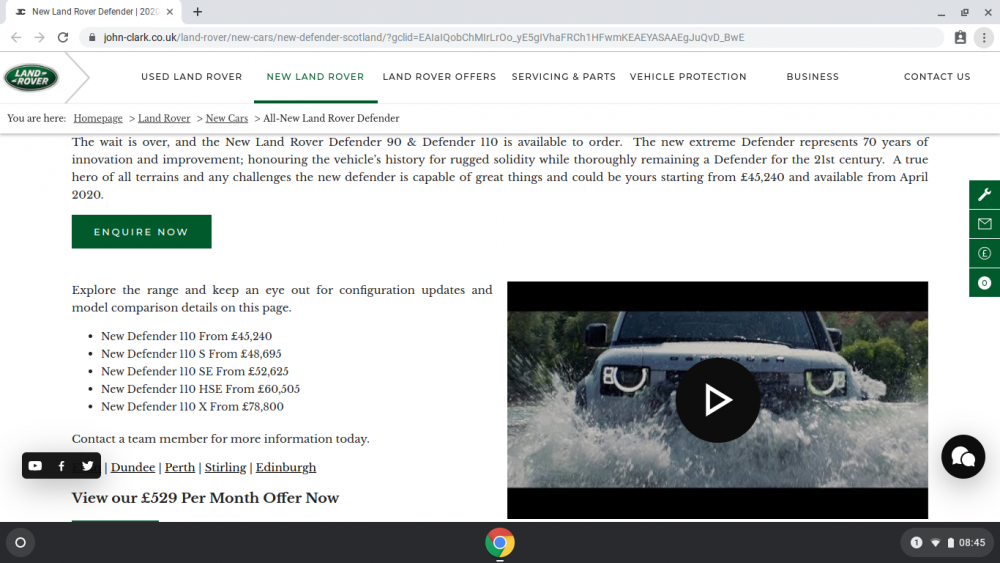Click Chrome icon in the shelf
Screen dimensions: 1000x563
point(500,543)
